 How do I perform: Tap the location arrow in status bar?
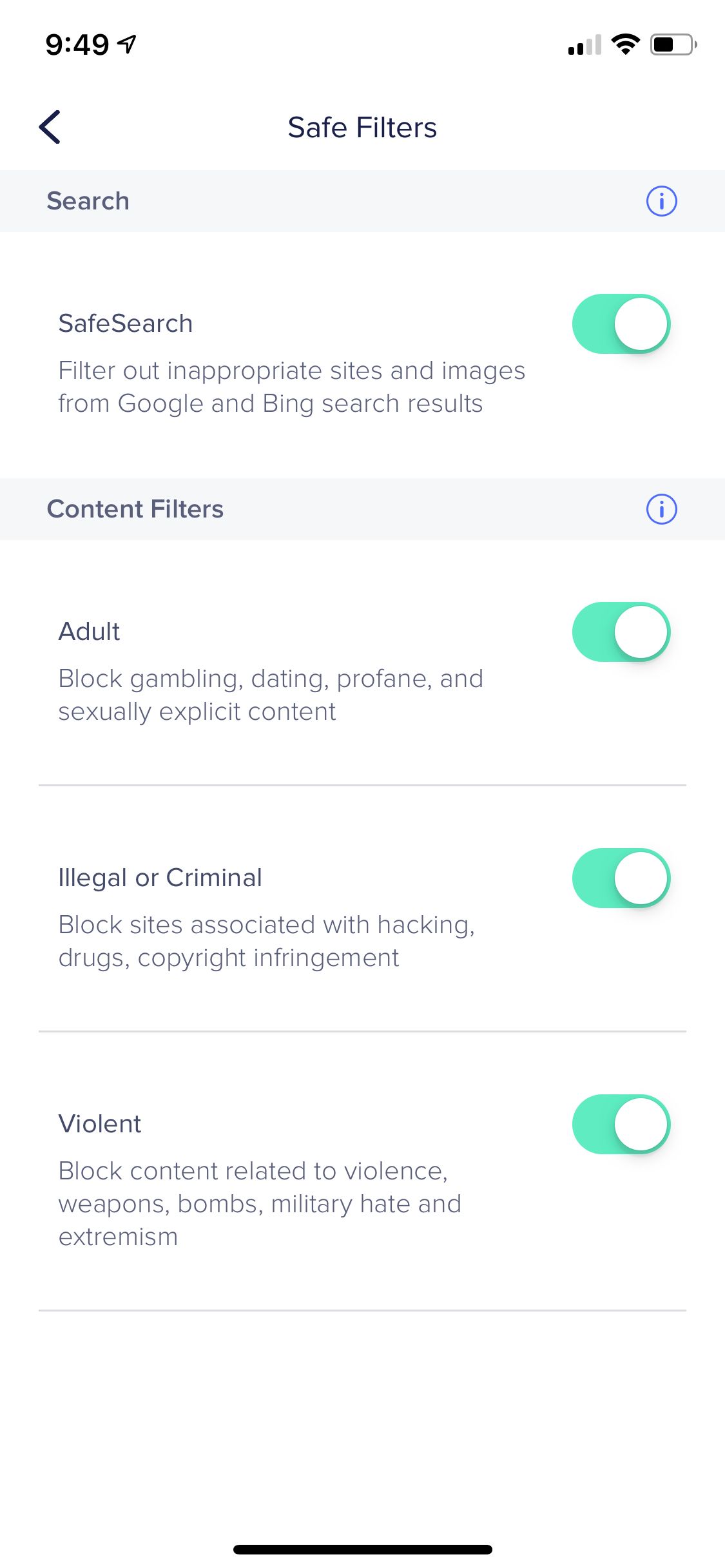click(x=127, y=44)
